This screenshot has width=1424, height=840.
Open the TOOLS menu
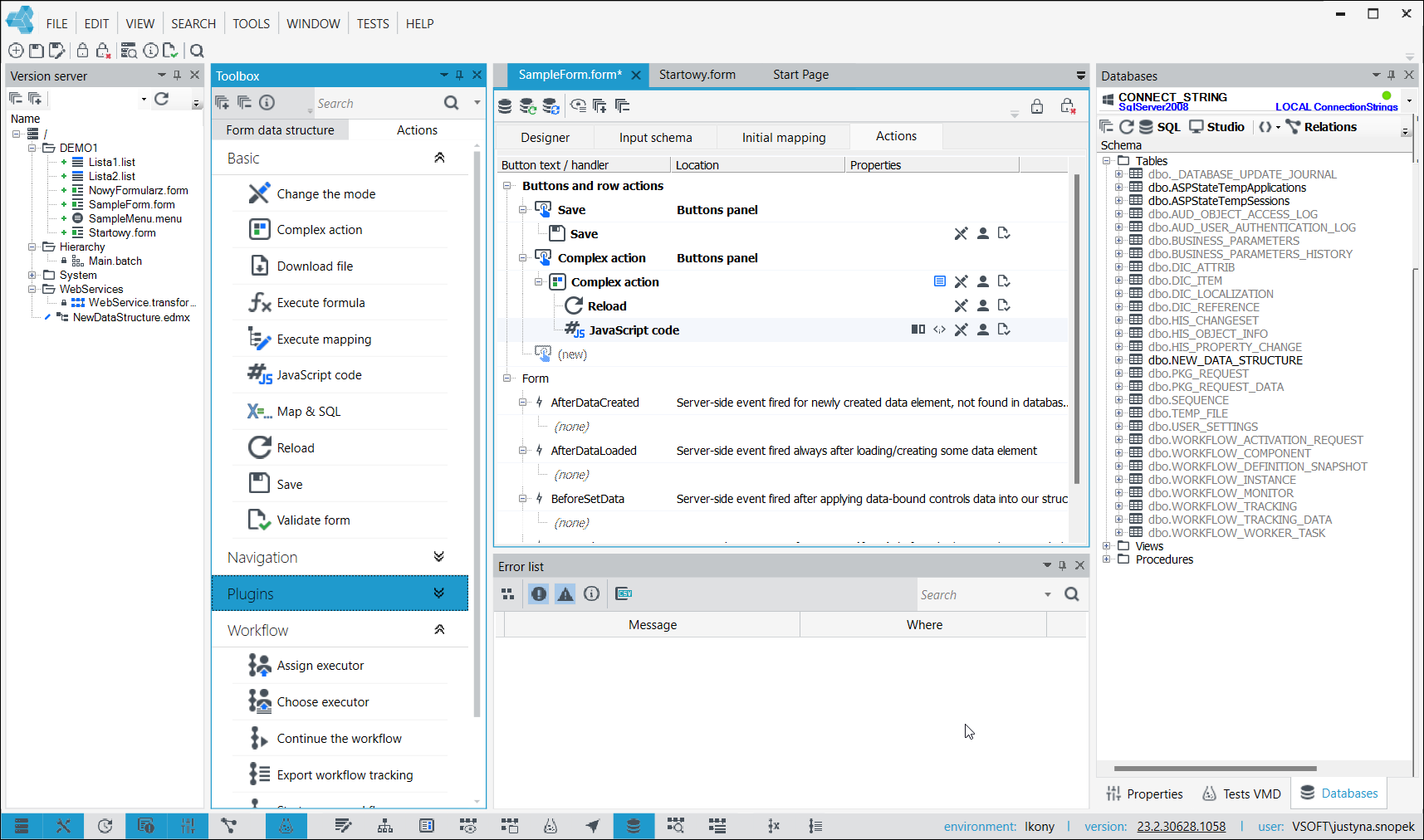251,24
